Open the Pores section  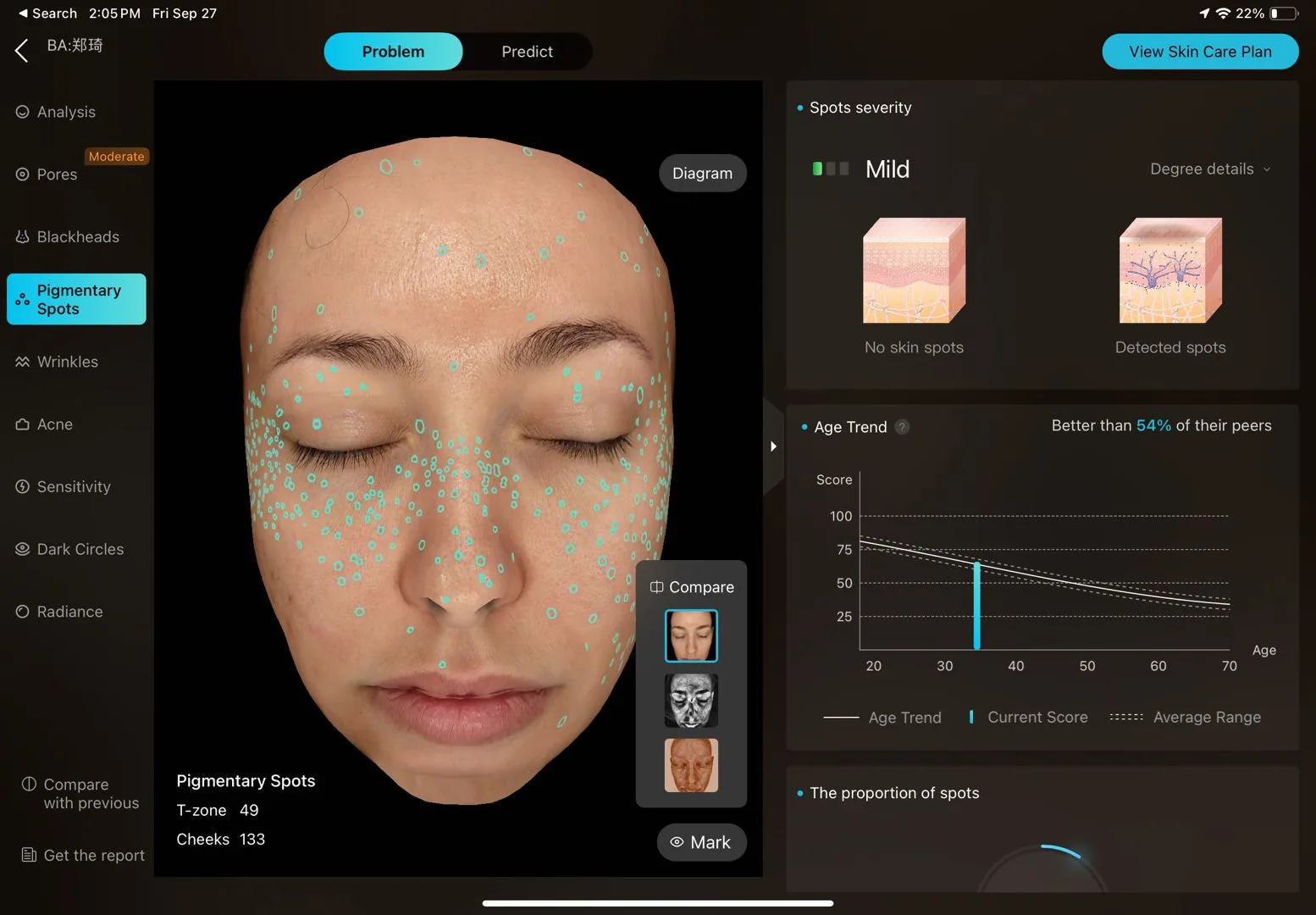(47, 175)
